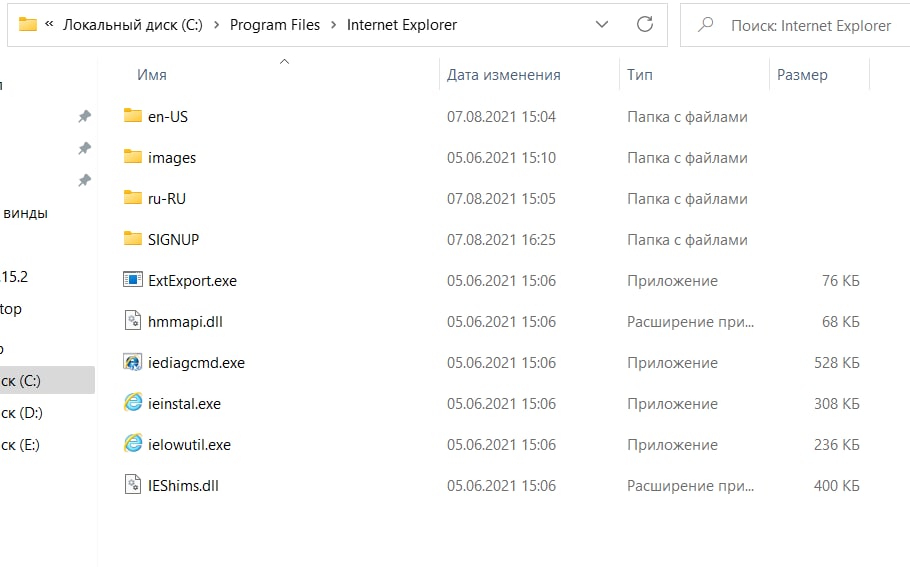Sort by Дата изменения column header
910x567 pixels.
(503, 75)
